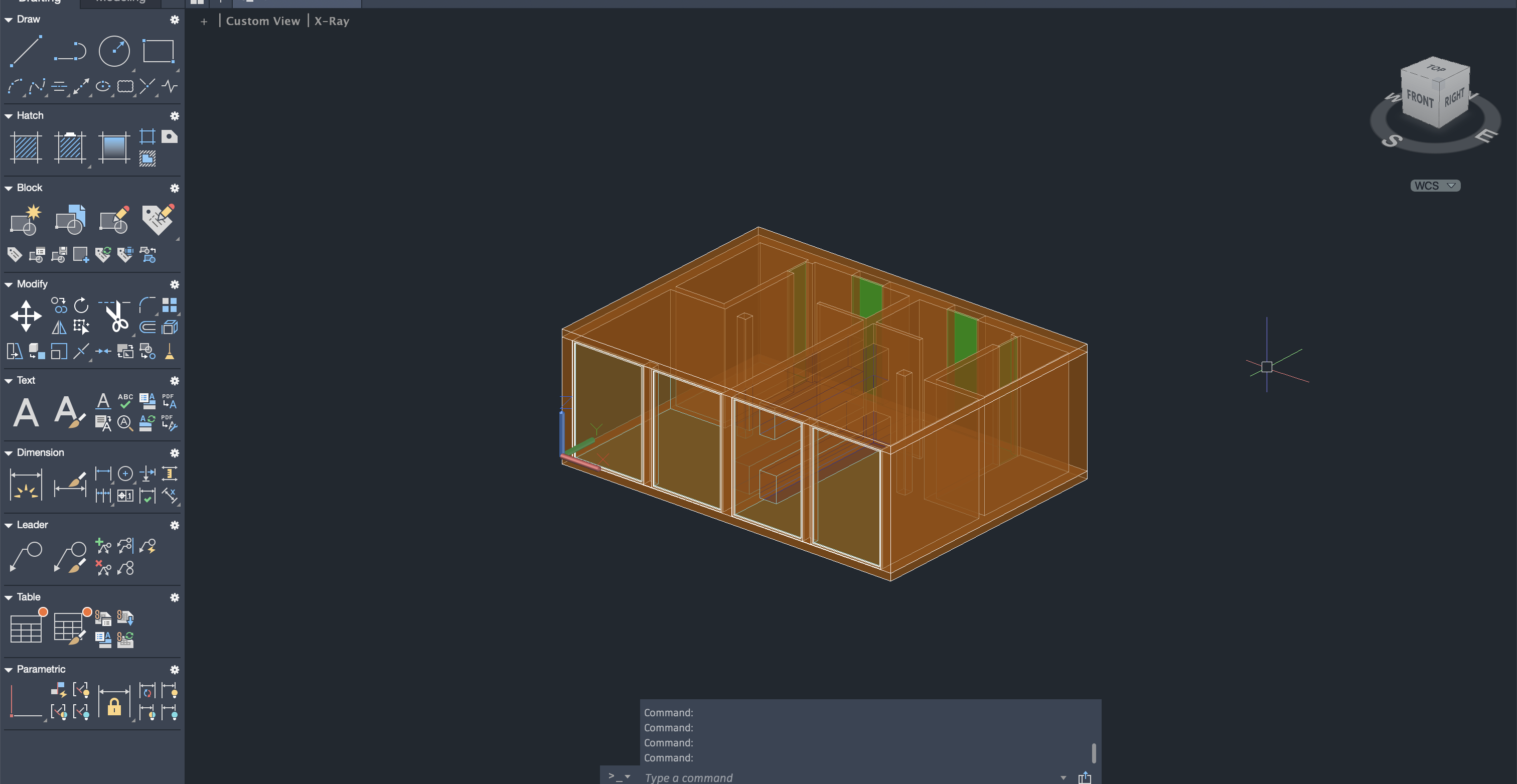Image resolution: width=1517 pixels, height=784 pixels.
Task: Click the Hatch pattern tool
Action: pyautogui.click(x=26, y=147)
